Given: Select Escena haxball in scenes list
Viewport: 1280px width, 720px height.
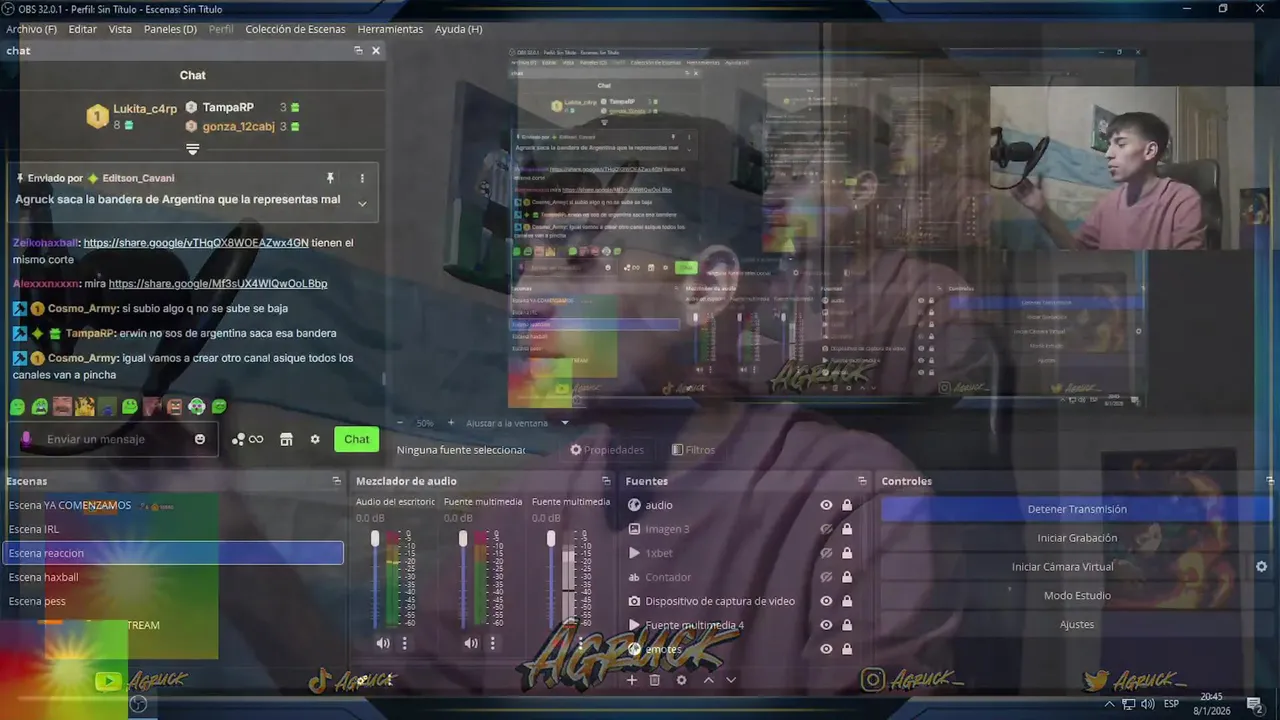Looking at the screenshot, I should [x=173, y=577].
